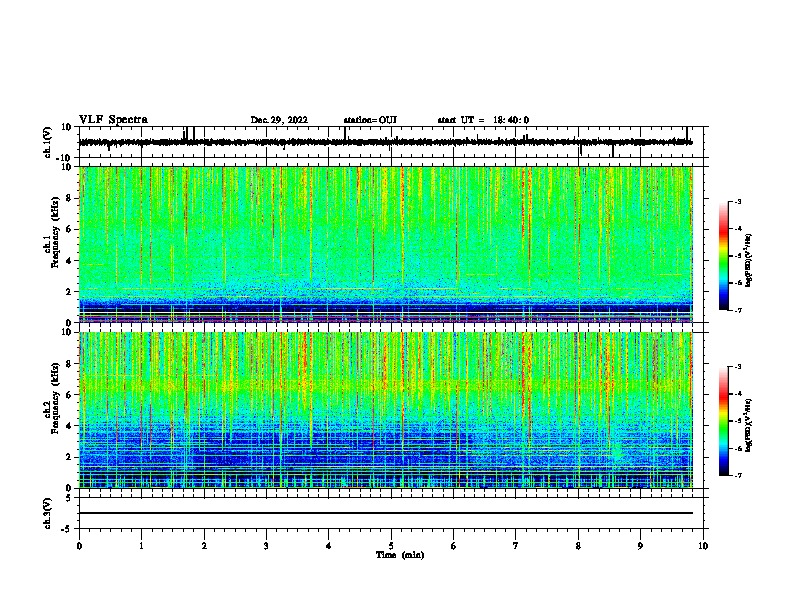The width and height of the screenshot is (792, 612).
Task: Click the "4" kHz tick on ch.2 spectrogram
Action: tap(69, 426)
